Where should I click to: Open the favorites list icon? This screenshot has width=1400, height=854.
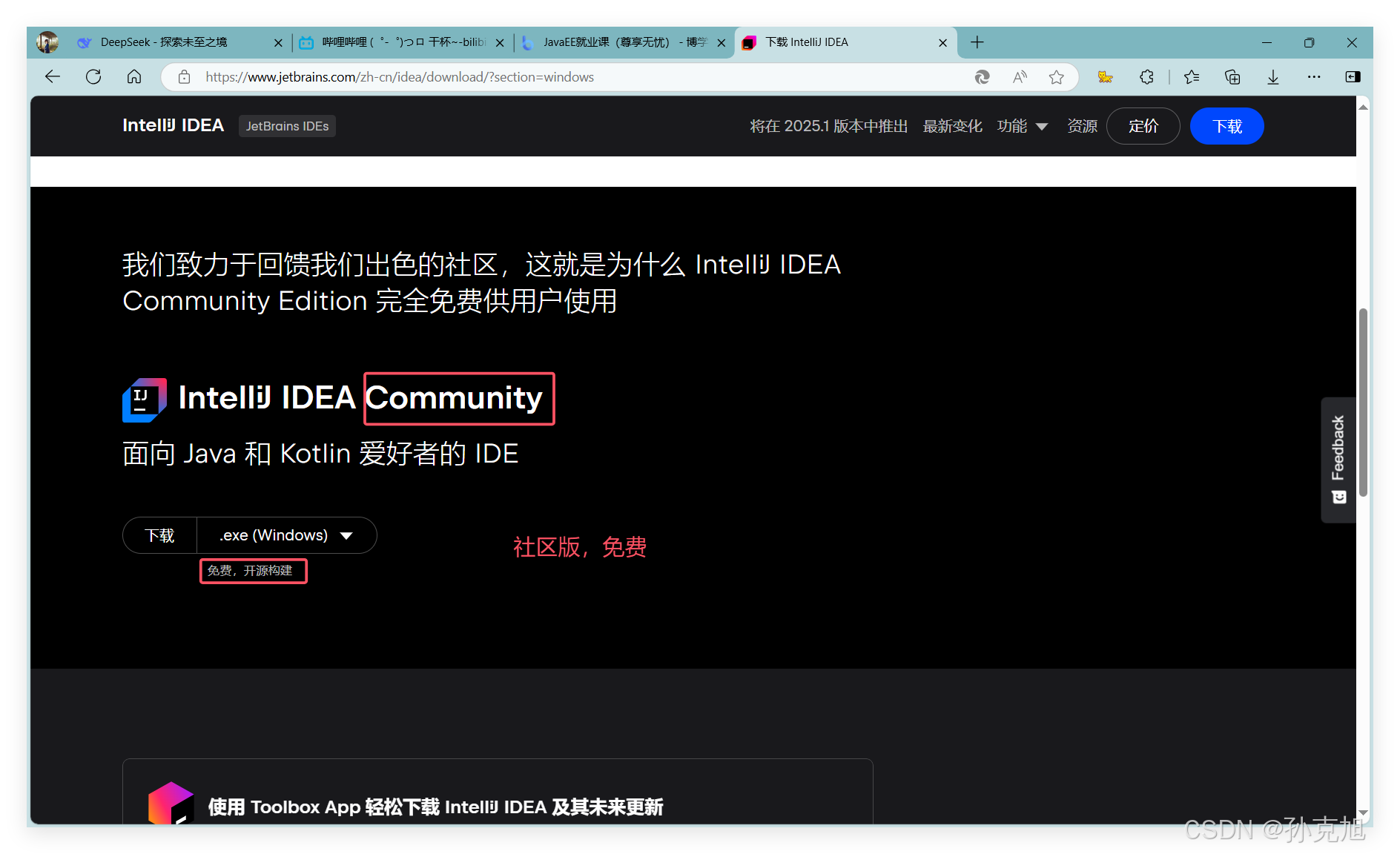point(1192,77)
